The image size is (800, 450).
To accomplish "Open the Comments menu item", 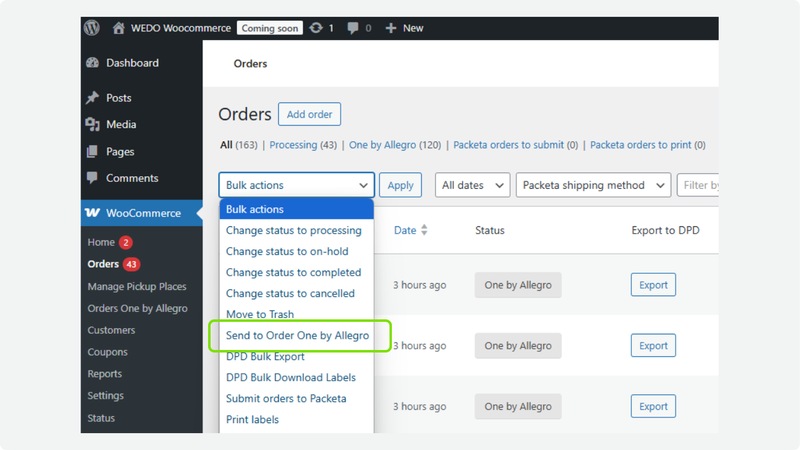I will click(x=132, y=178).
